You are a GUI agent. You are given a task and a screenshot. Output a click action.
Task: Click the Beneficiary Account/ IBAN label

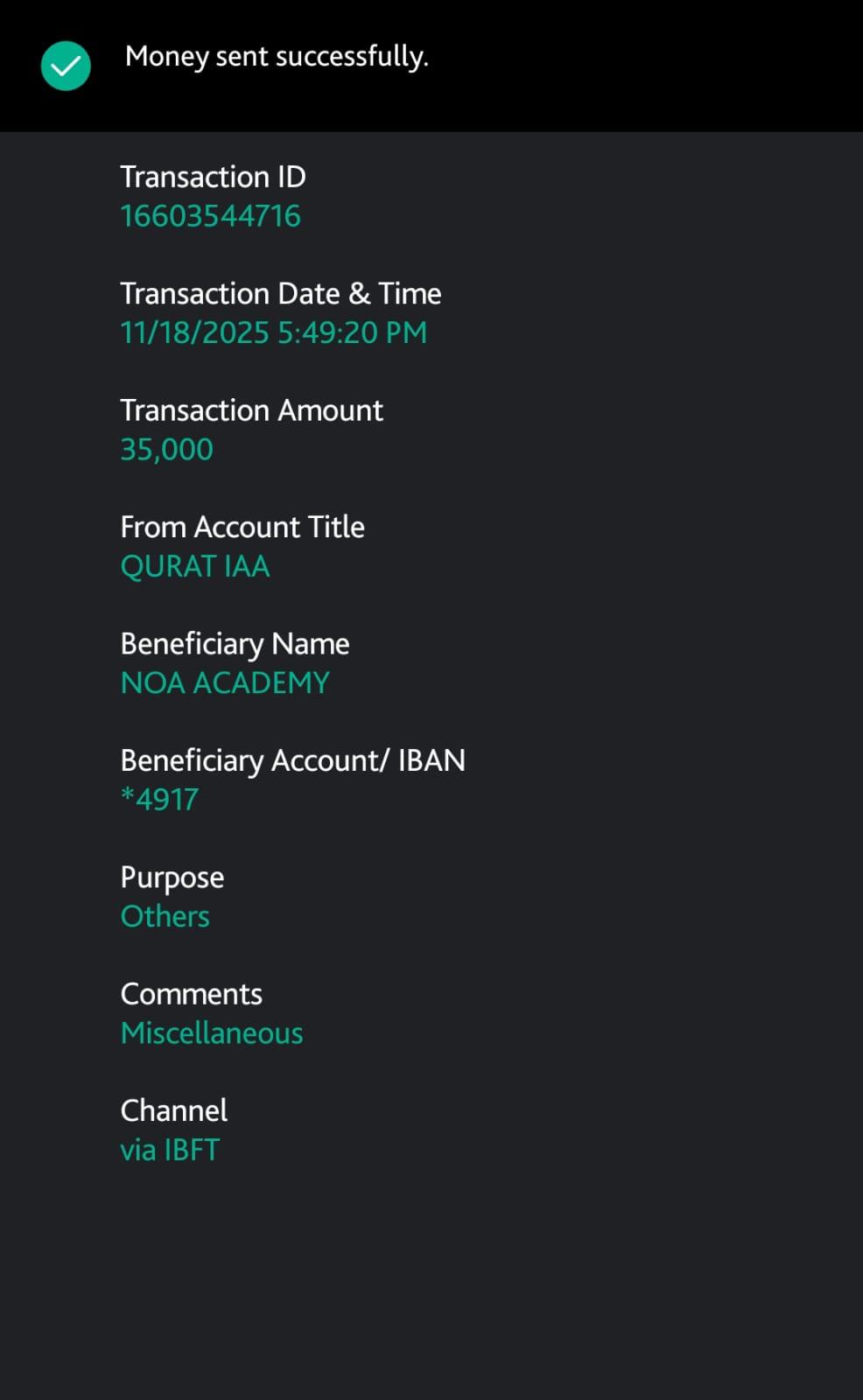click(x=292, y=760)
